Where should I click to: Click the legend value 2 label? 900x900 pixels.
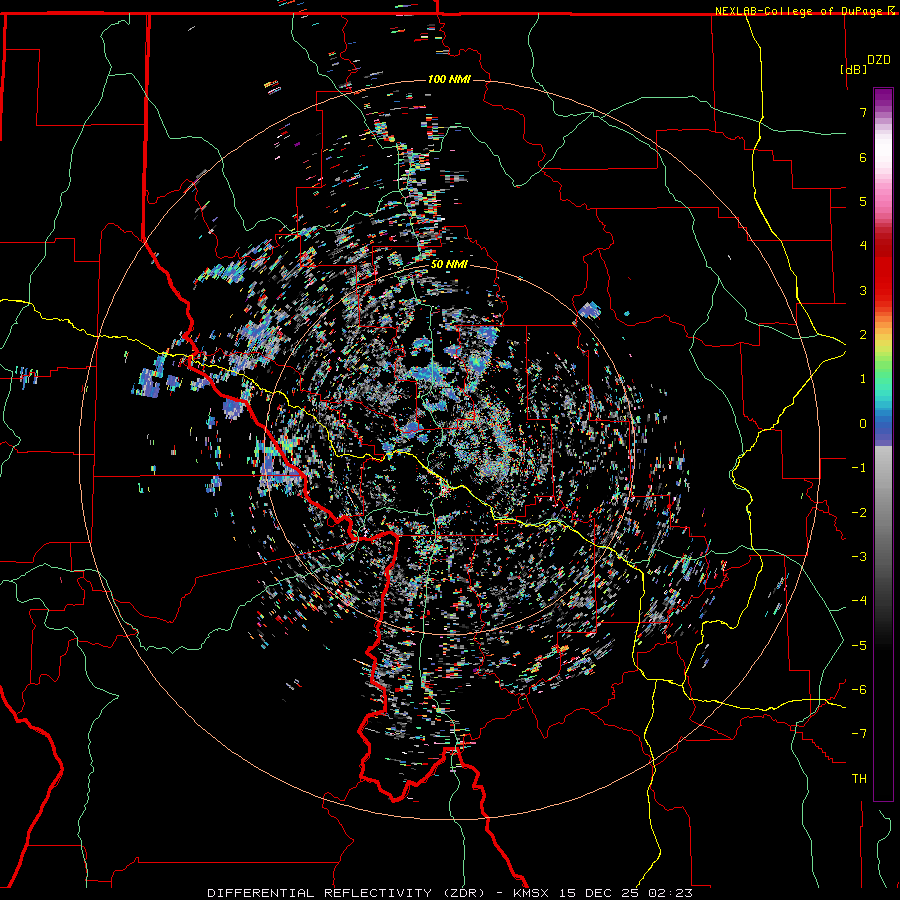[x=863, y=335]
